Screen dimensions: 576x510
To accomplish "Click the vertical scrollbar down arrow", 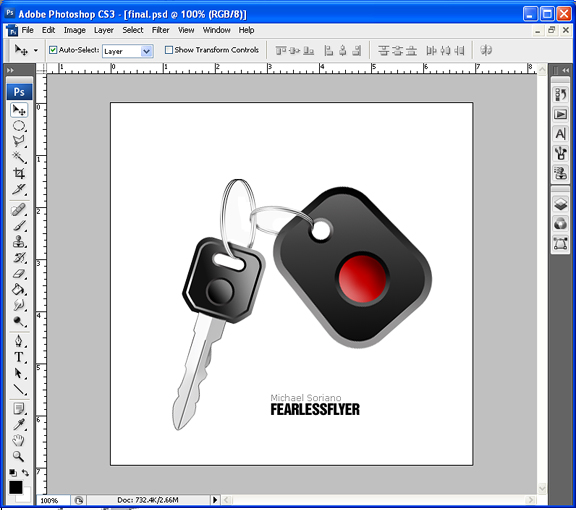I will (542, 488).
